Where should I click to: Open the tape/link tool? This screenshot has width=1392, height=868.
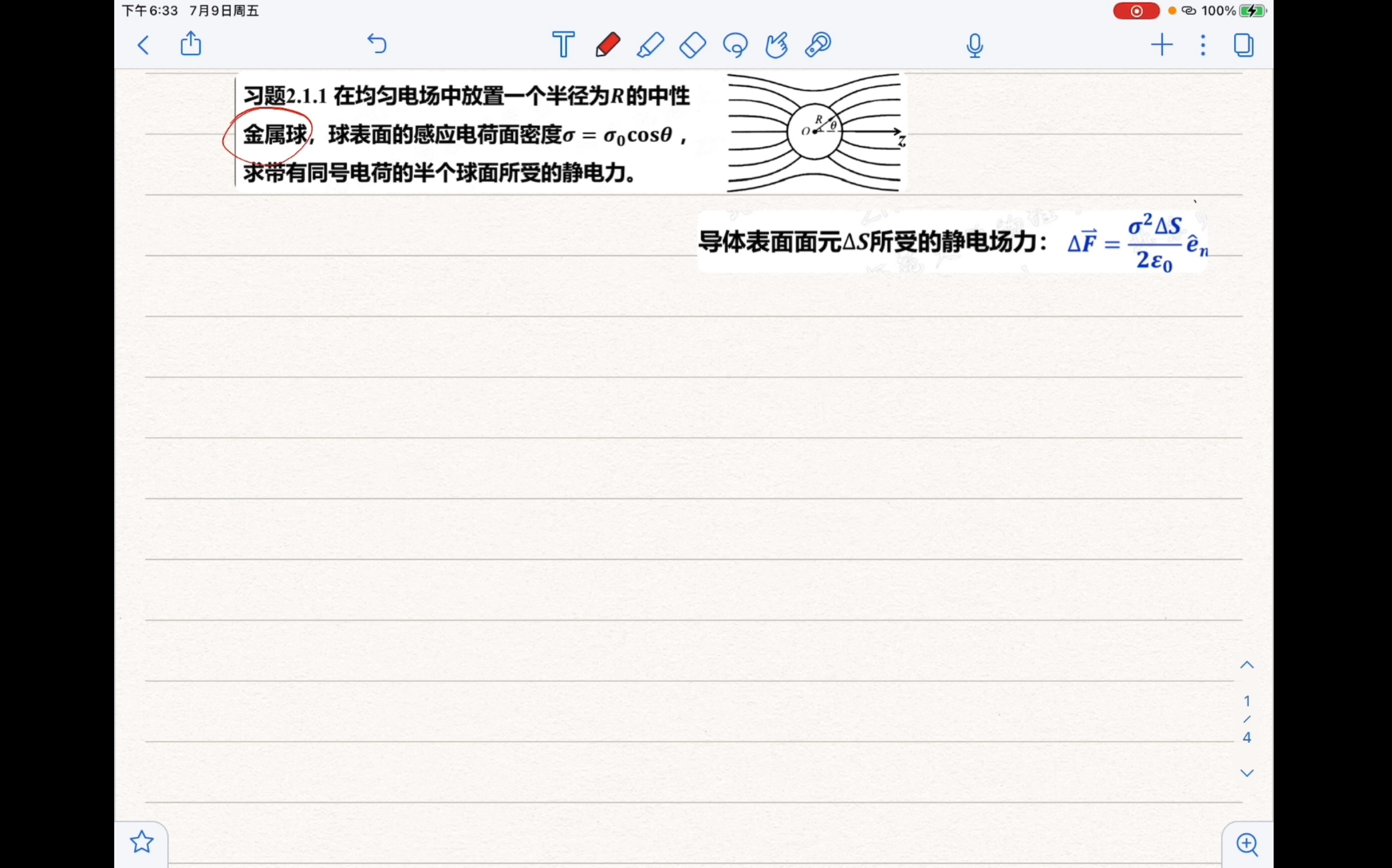pyautogui.click(x=818, y=45)
